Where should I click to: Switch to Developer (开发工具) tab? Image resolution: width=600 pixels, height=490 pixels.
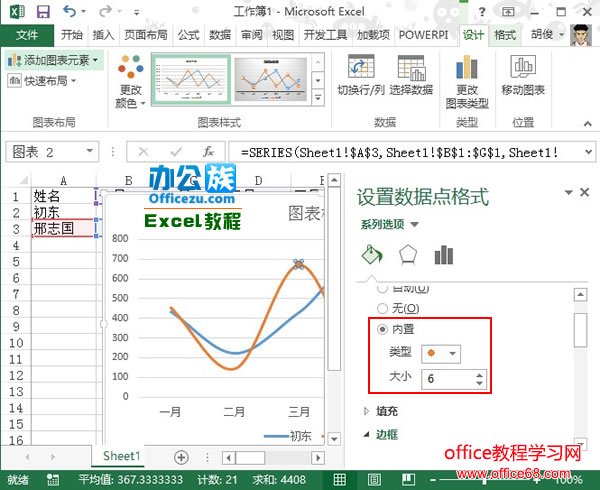pyautogui.click(x=325, y=35)
